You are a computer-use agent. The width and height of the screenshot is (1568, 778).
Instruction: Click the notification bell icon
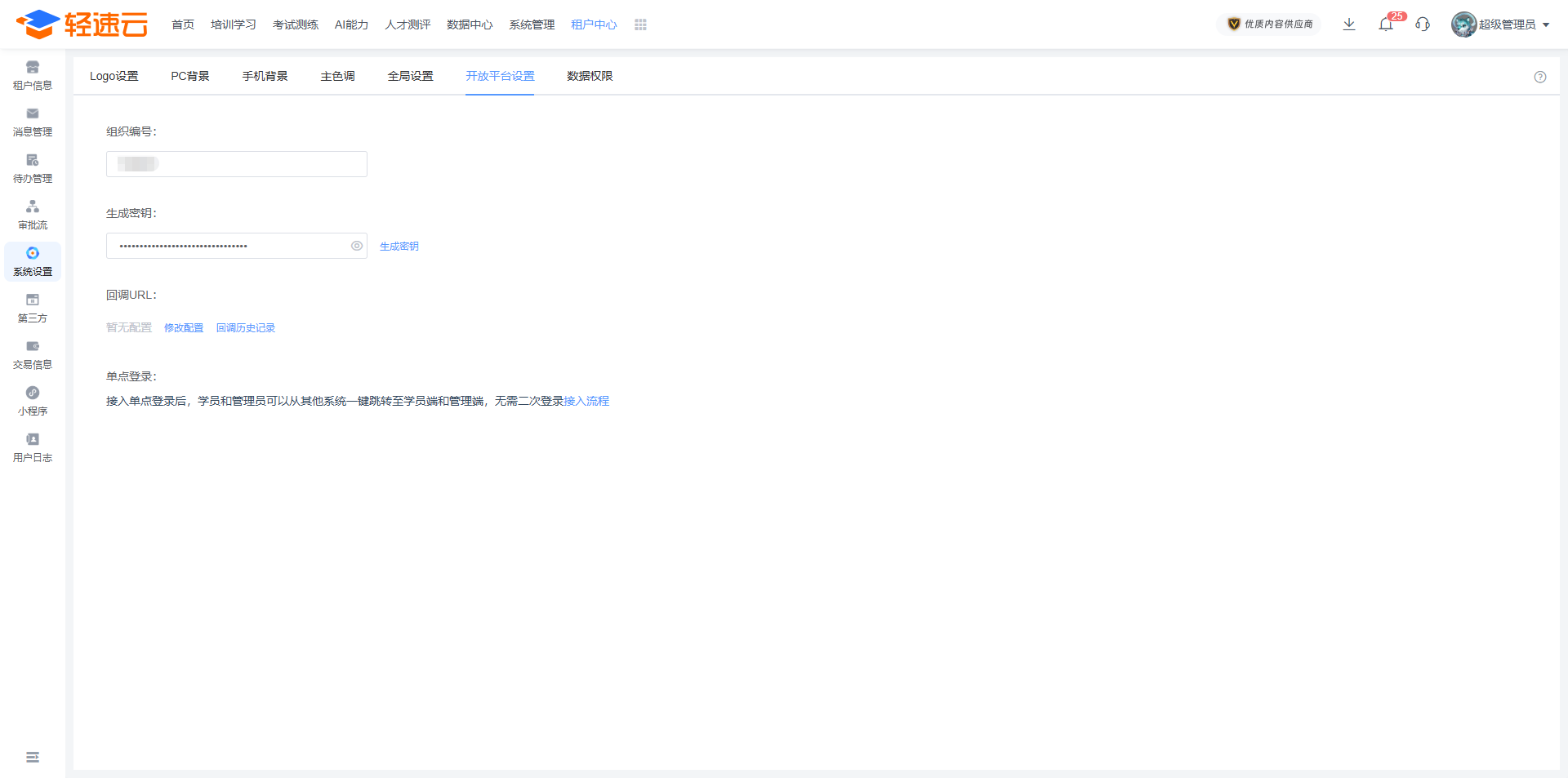tap(1385, 24)
